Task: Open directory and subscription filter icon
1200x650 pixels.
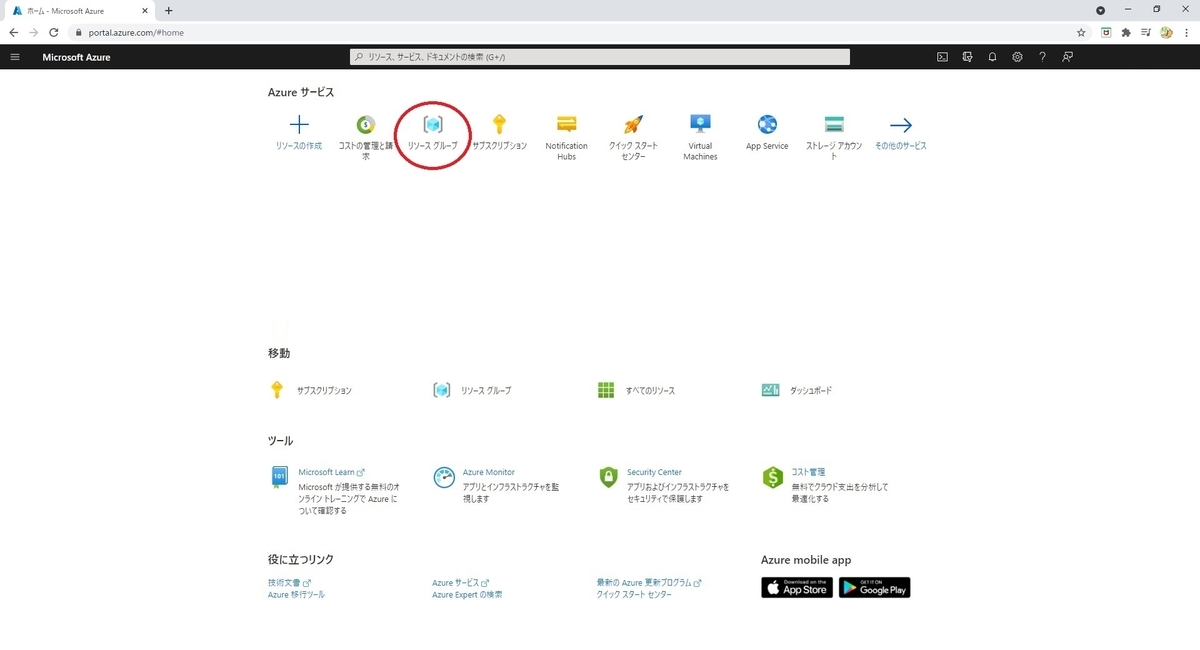Action: tap(967, 57)
